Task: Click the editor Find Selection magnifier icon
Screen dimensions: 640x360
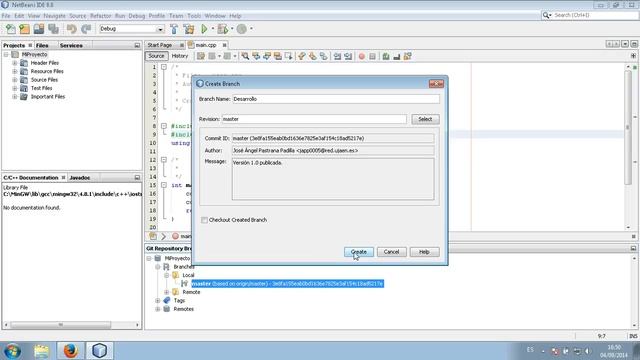Action: coord(245,56)
